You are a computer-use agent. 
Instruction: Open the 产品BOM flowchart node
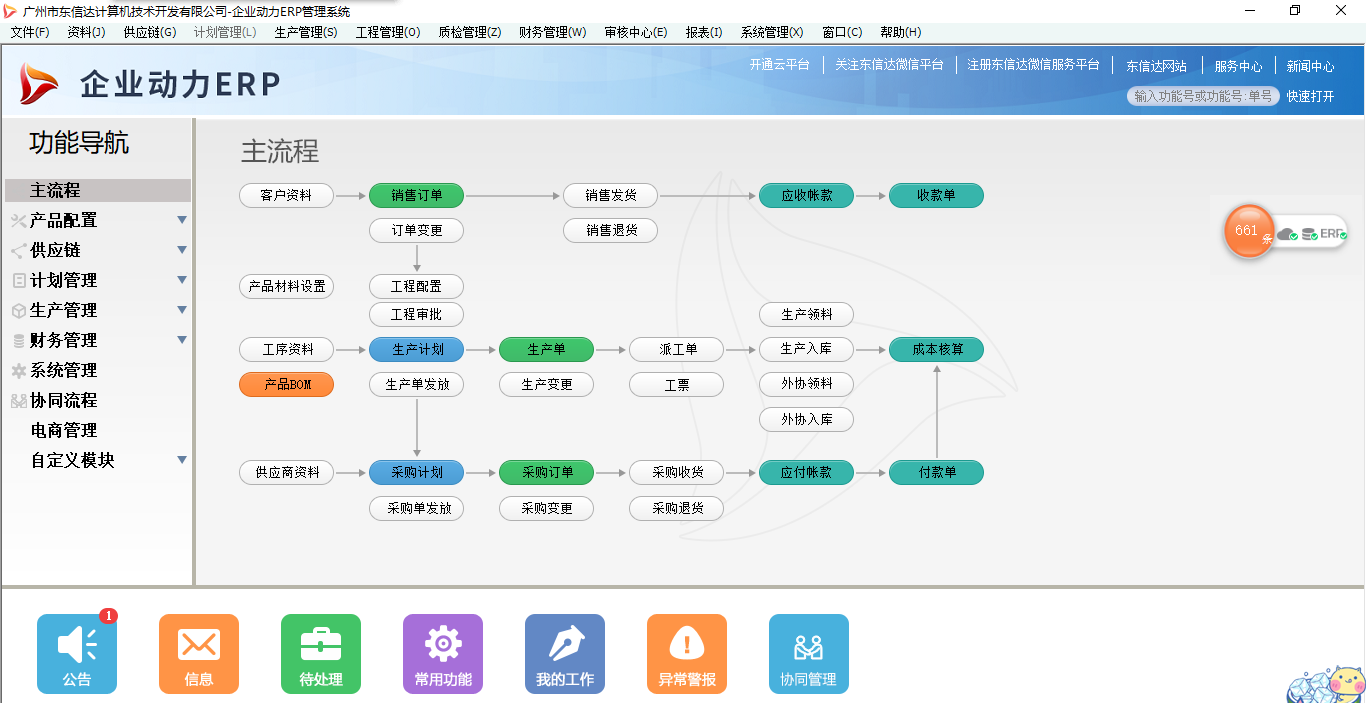coord(286,384)
